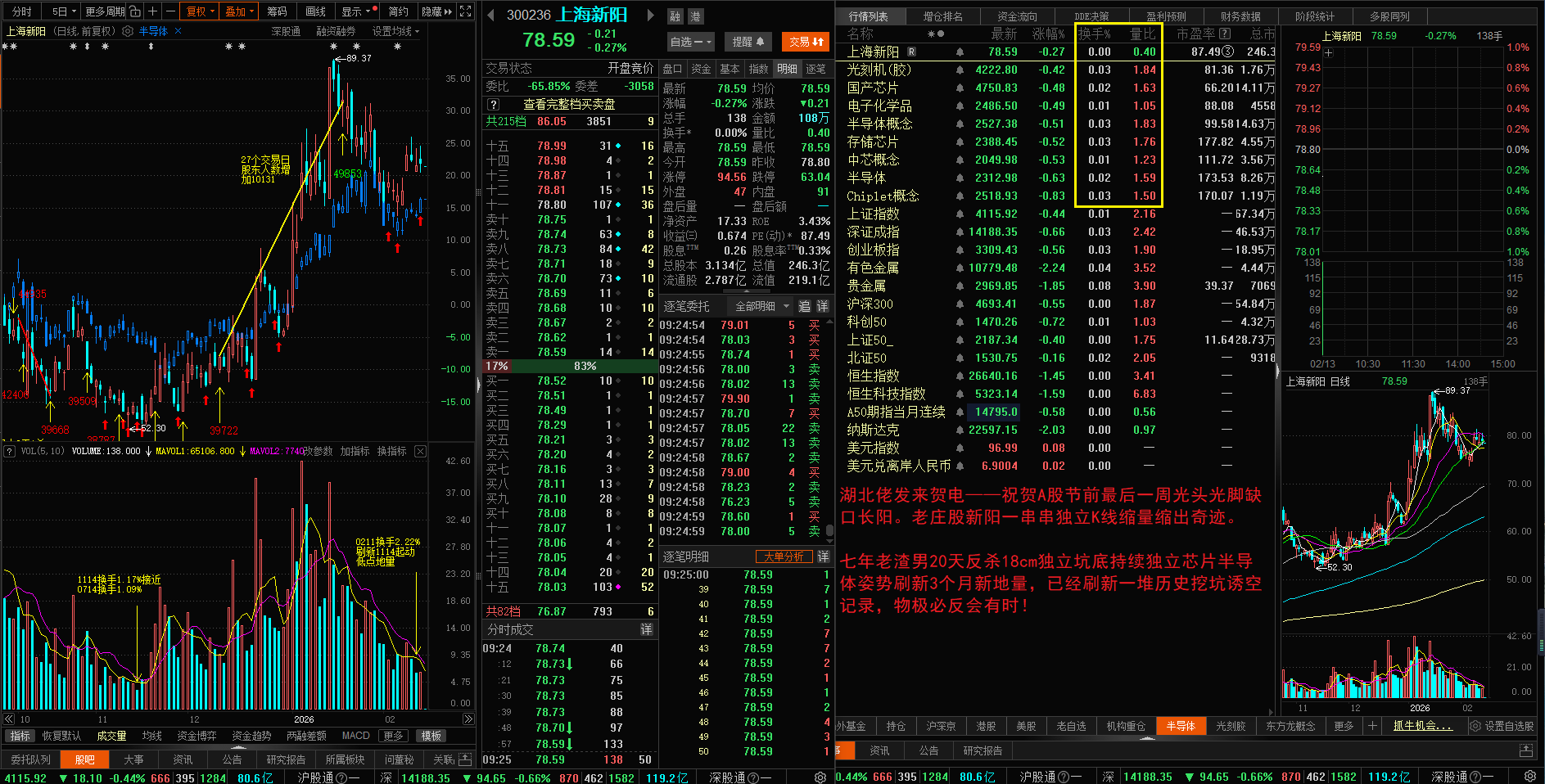Open the 显示 display dropdown
Image resolution: width=1545 pixels, height=784 pixels.
tap(356, 11)
